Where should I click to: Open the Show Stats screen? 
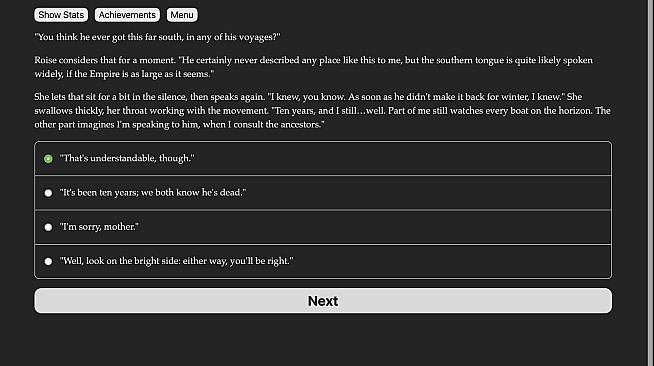(x=61, y=15)
